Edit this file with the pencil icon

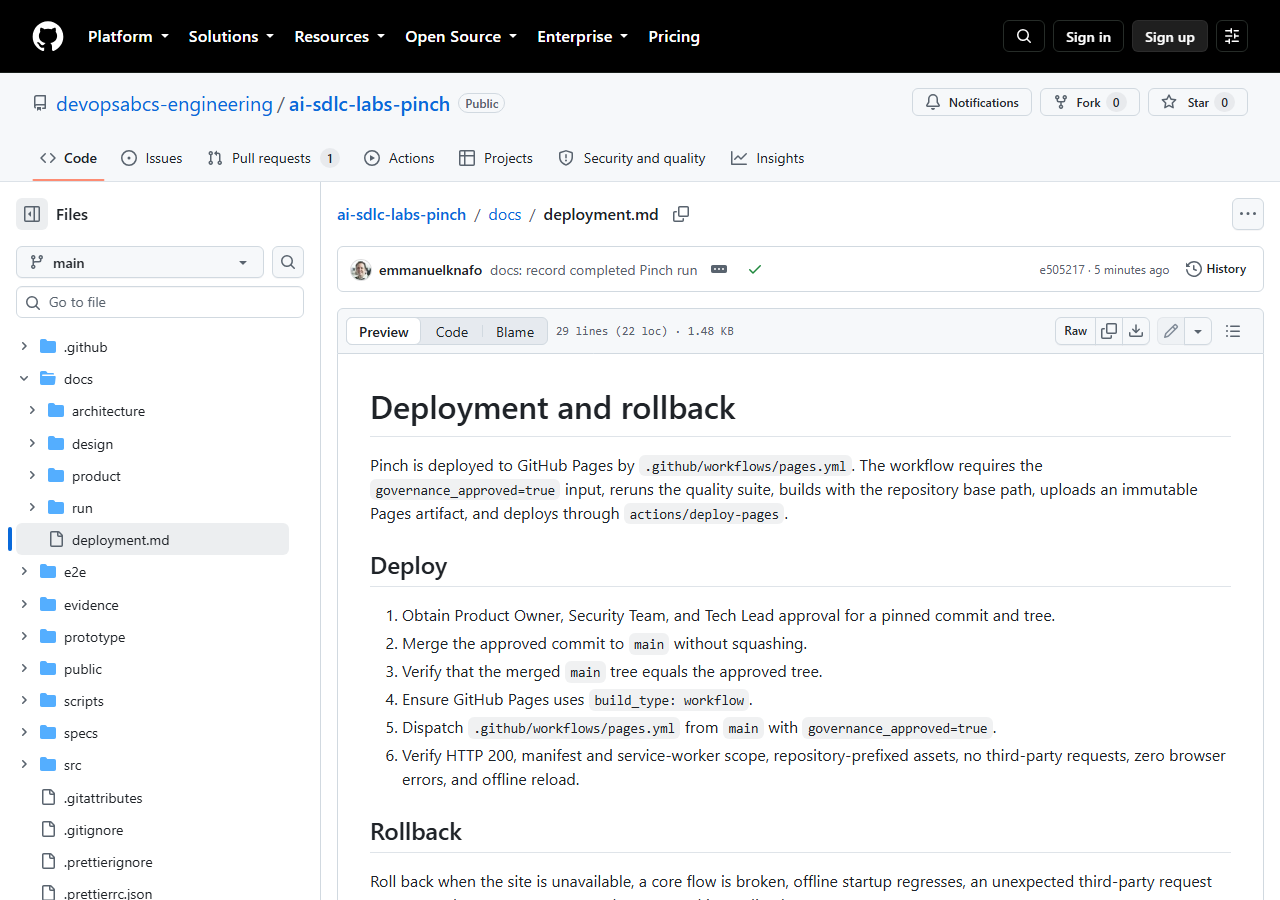pyautogui.click(x=1171, y=331)
